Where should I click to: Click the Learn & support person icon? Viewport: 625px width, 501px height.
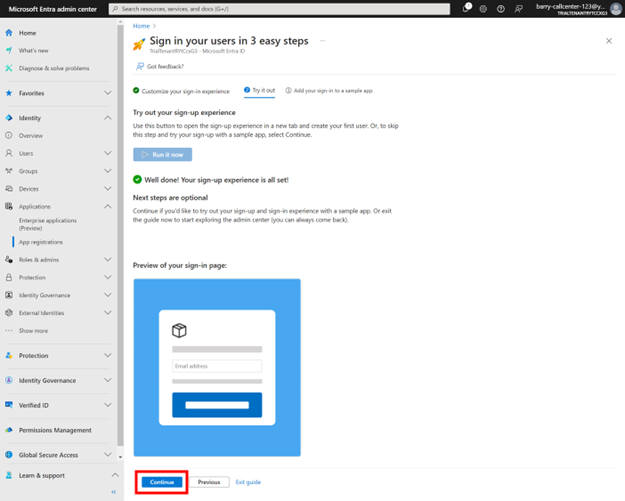click(9, 475)
